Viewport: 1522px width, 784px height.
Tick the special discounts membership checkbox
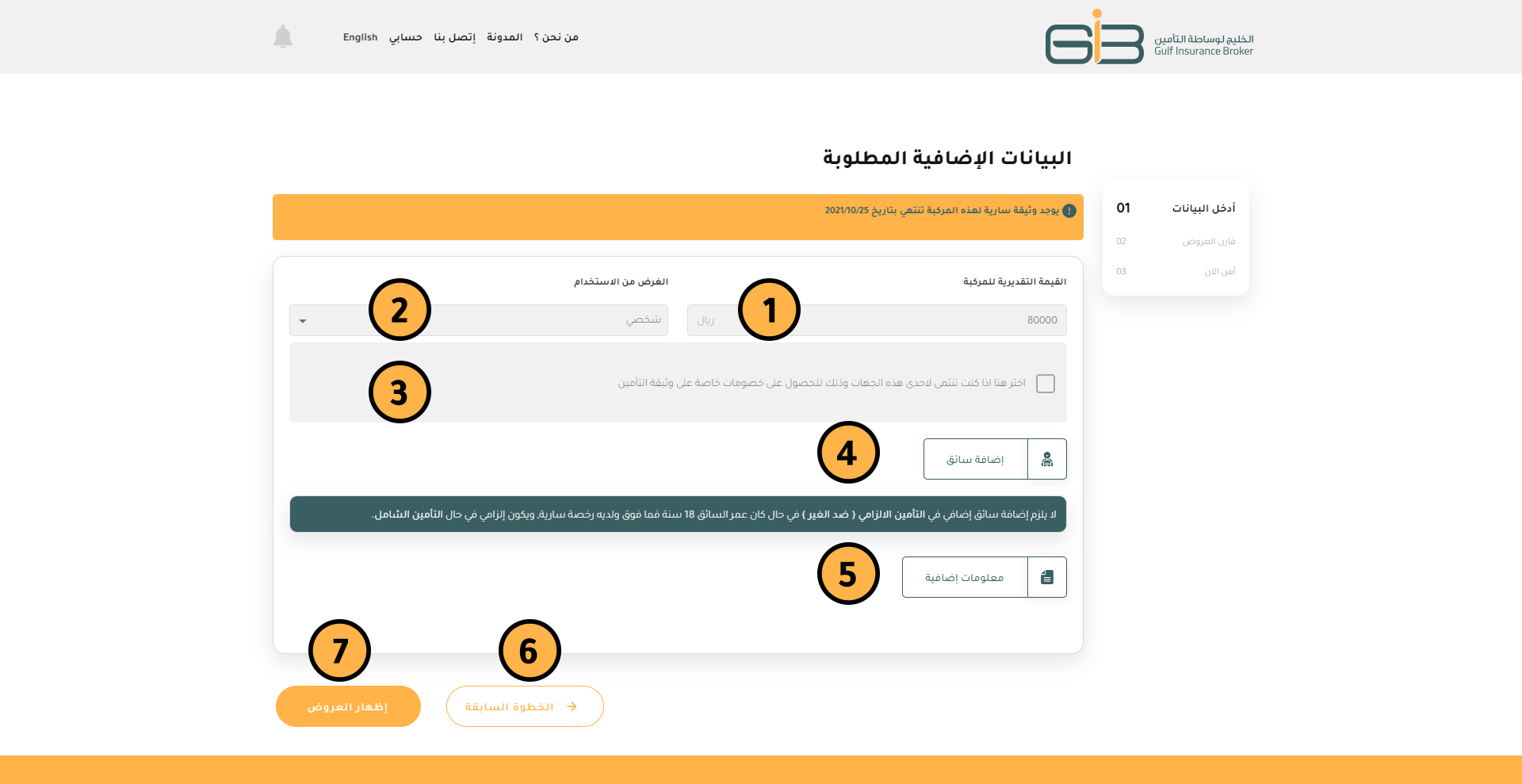click(1045, 384)
